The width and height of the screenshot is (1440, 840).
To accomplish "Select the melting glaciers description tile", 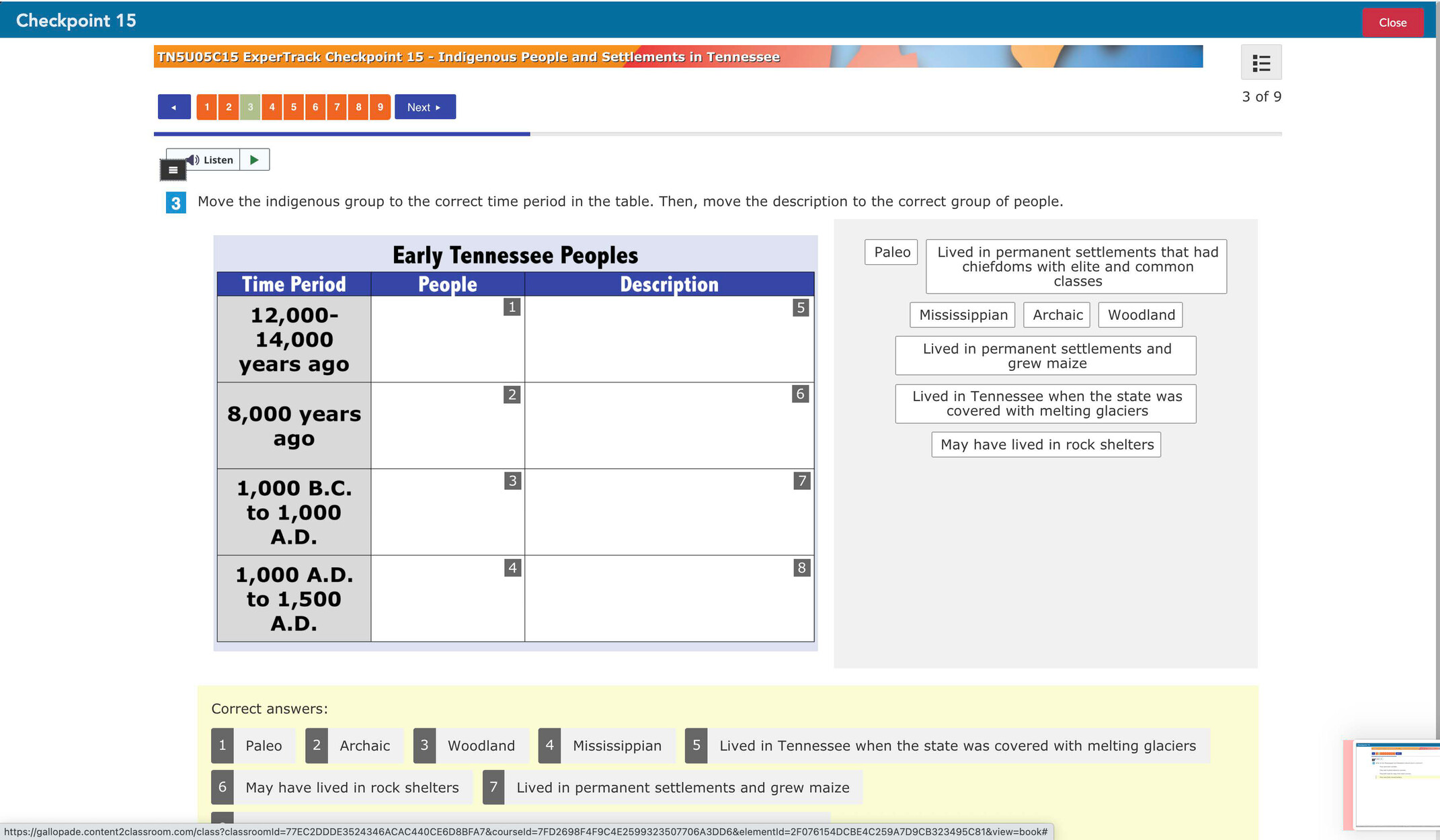I will tap(1046, 404).
